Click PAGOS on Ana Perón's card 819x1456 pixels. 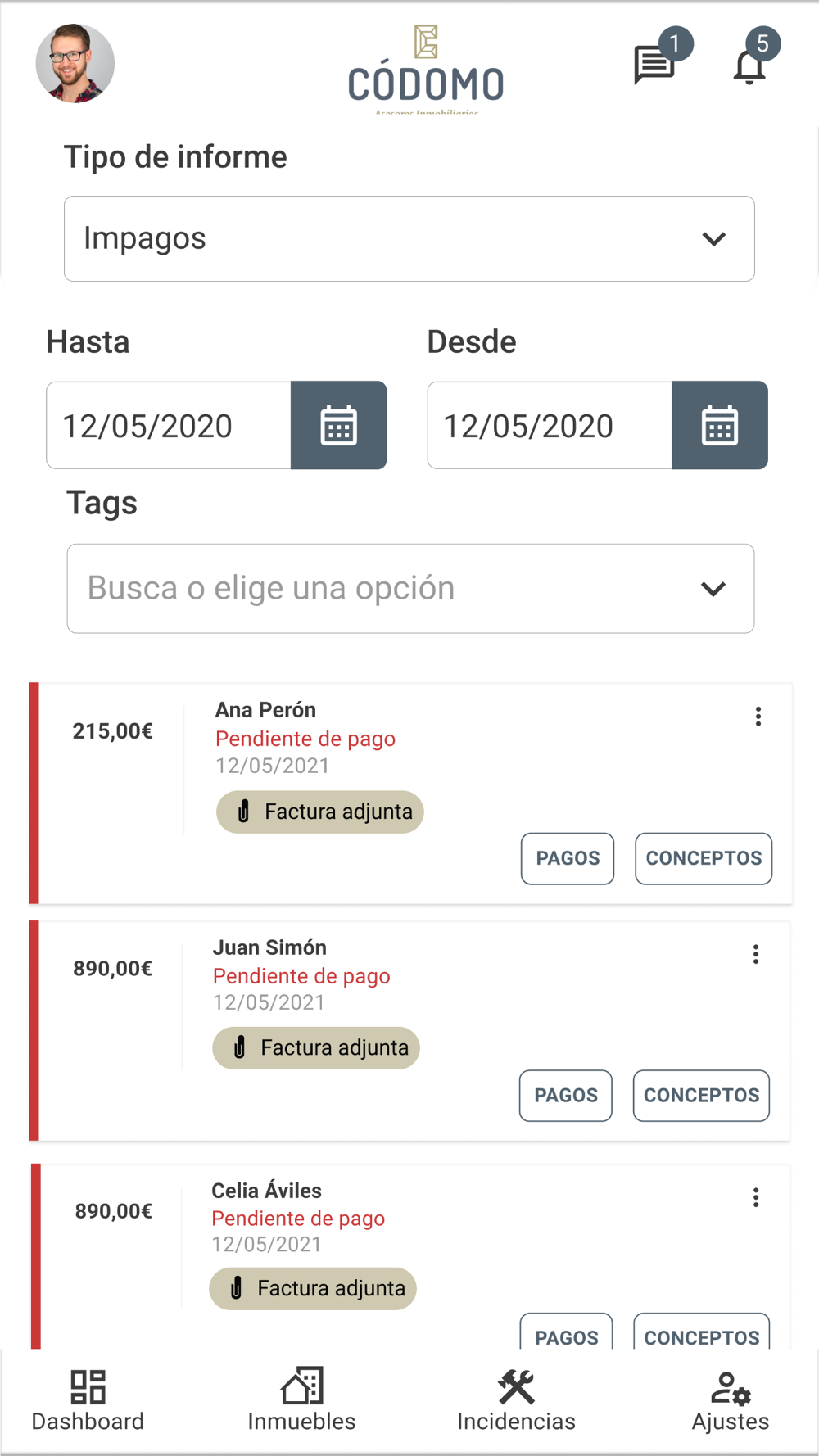coord(568,858)
